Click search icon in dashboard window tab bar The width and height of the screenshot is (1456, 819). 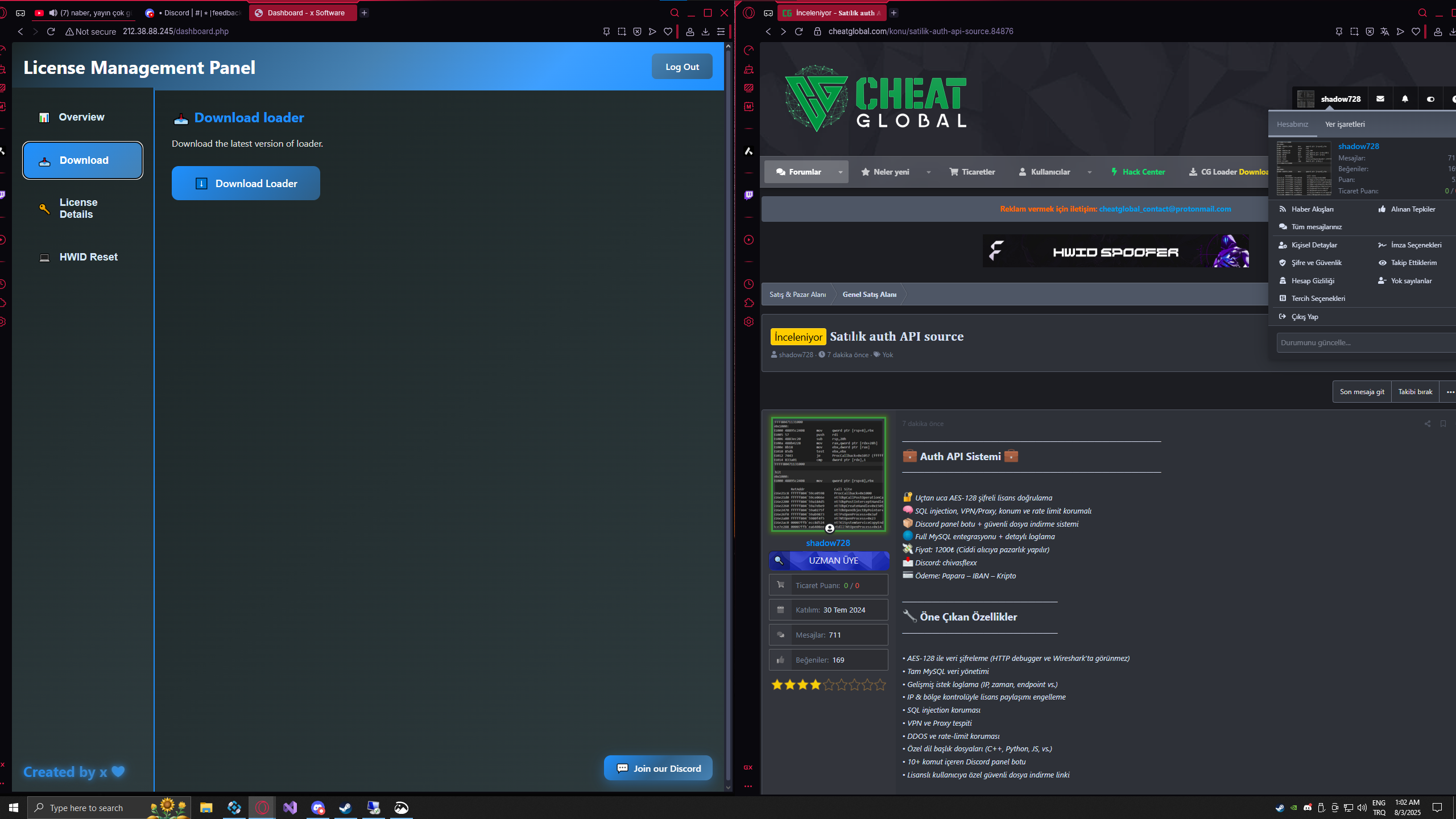pyautogui.click(x=675, y=13)
